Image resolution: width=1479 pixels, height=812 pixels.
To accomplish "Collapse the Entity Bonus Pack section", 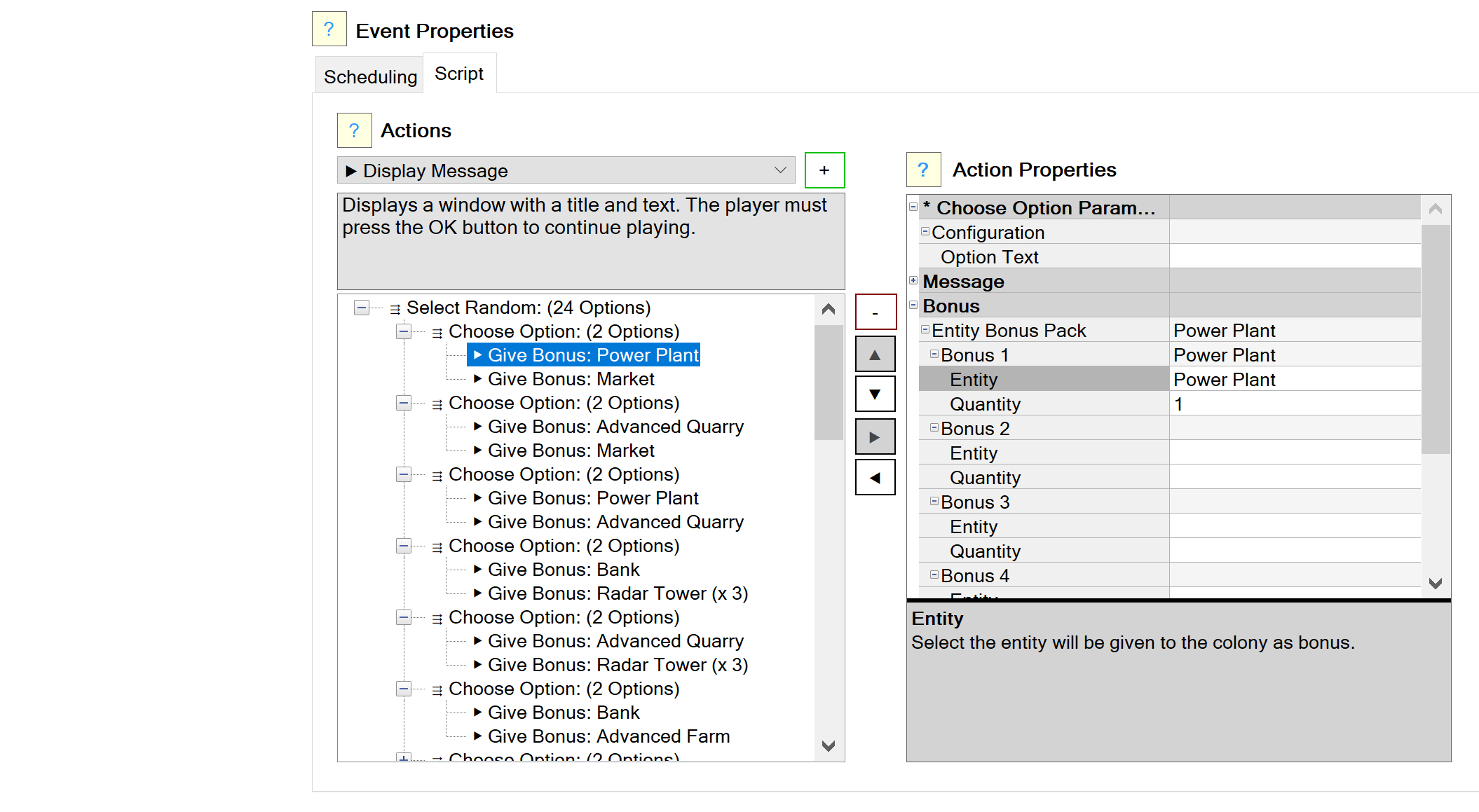I will 925,329.
